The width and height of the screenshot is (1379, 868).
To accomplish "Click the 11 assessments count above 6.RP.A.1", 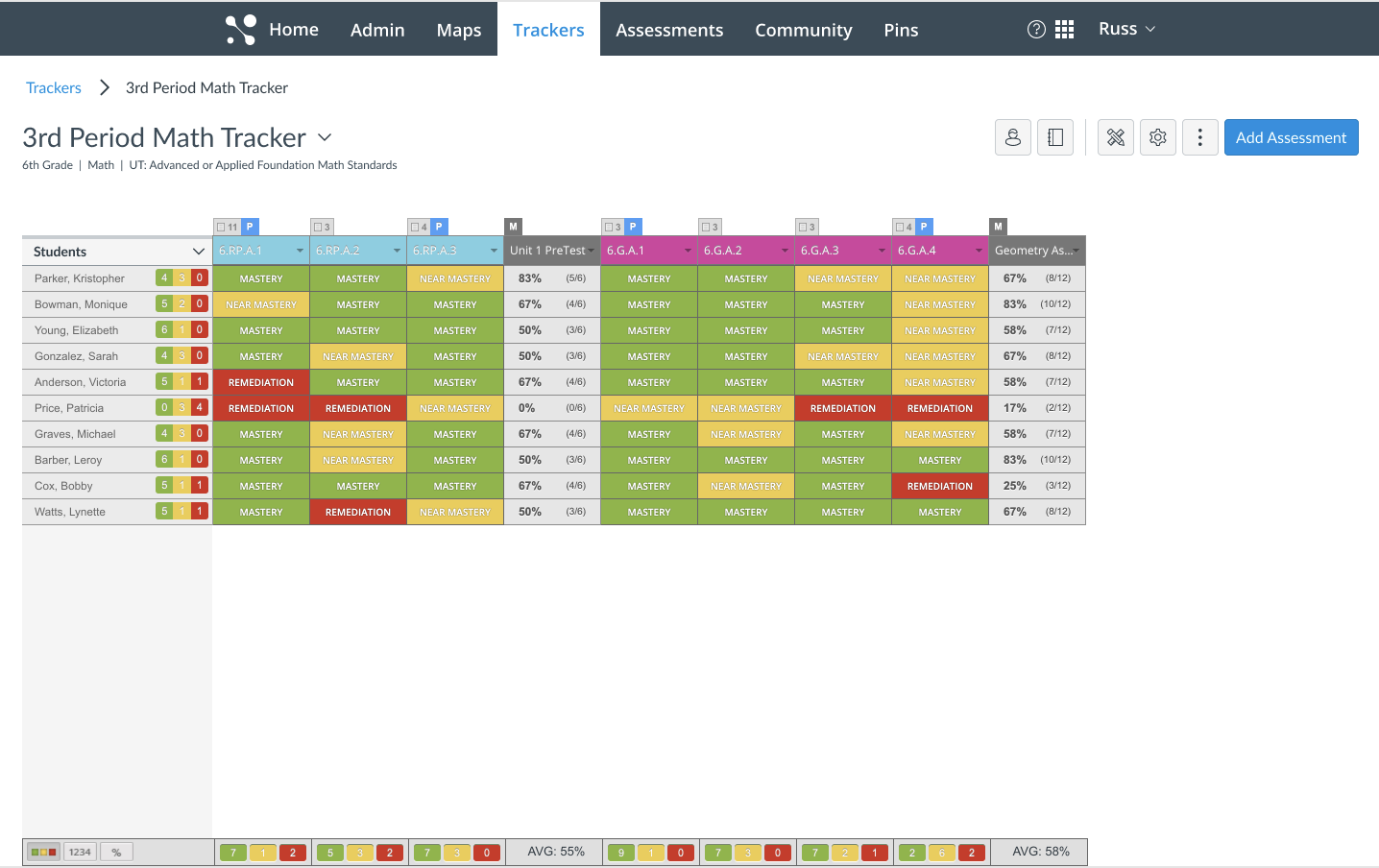I will (228, 228).
